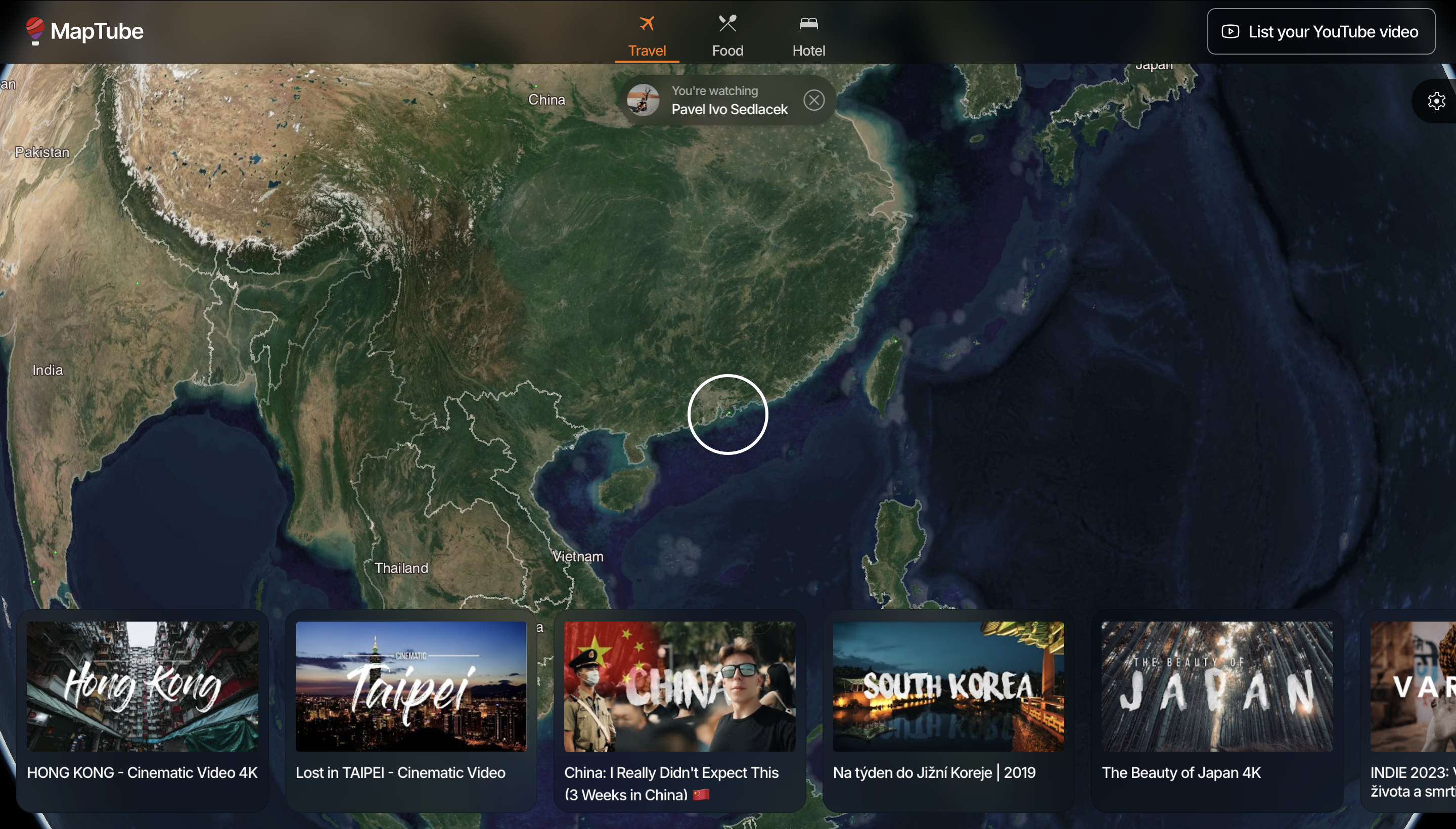Viewport: 1456px width, 829px height.
Task: Open the Japan bamboo video thumbnail
Action: [1217, 686]
